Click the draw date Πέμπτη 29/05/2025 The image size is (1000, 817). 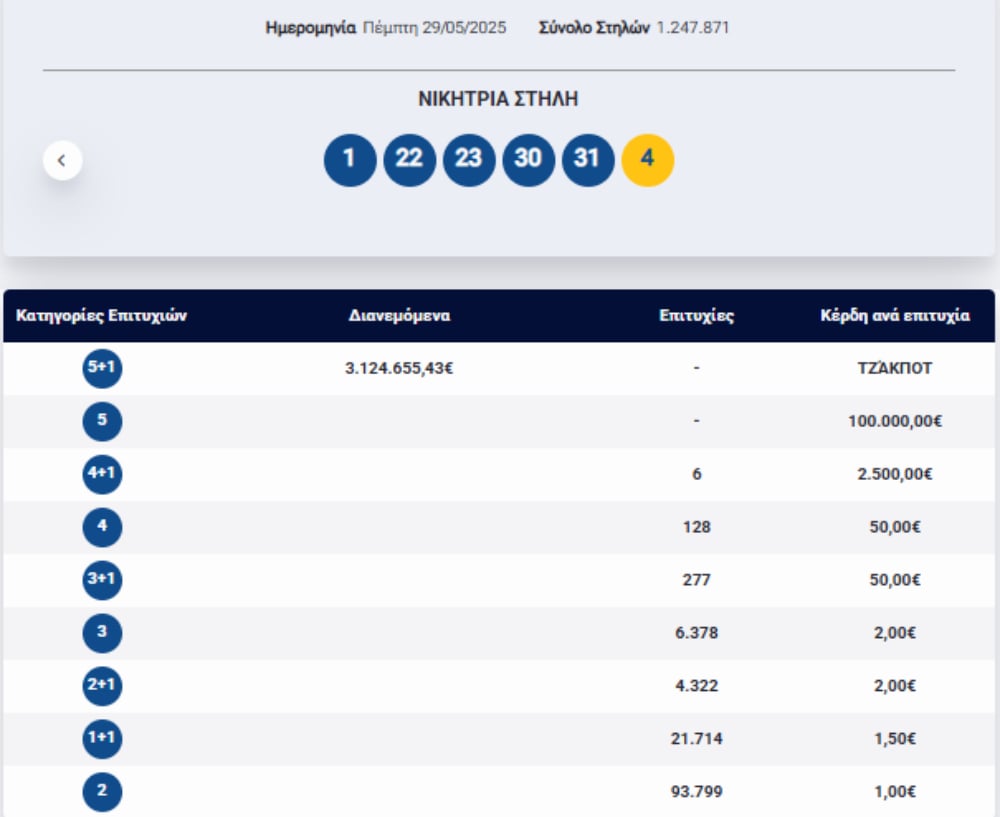[433, 28]
